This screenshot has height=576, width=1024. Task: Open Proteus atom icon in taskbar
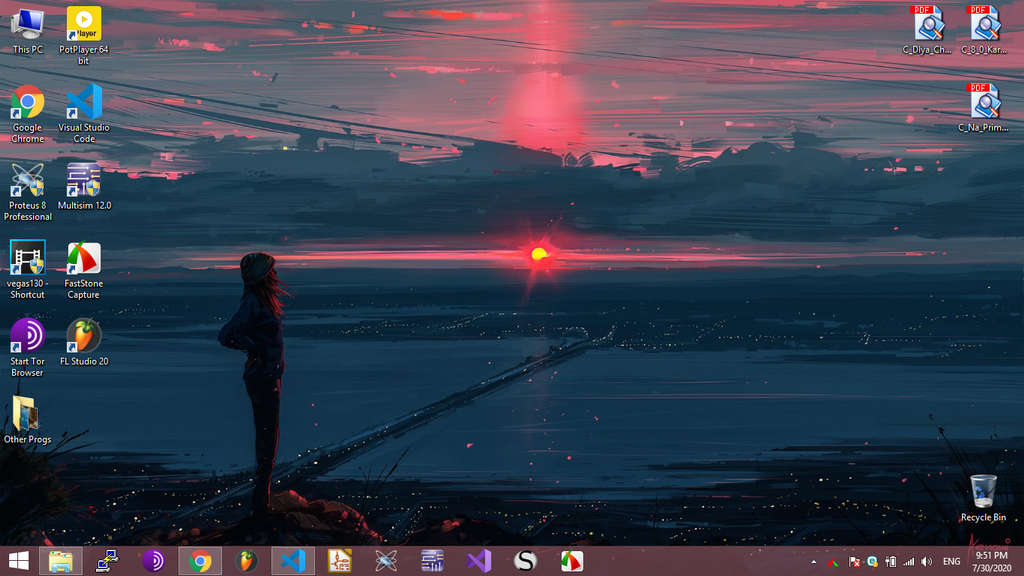pos(386,561)
